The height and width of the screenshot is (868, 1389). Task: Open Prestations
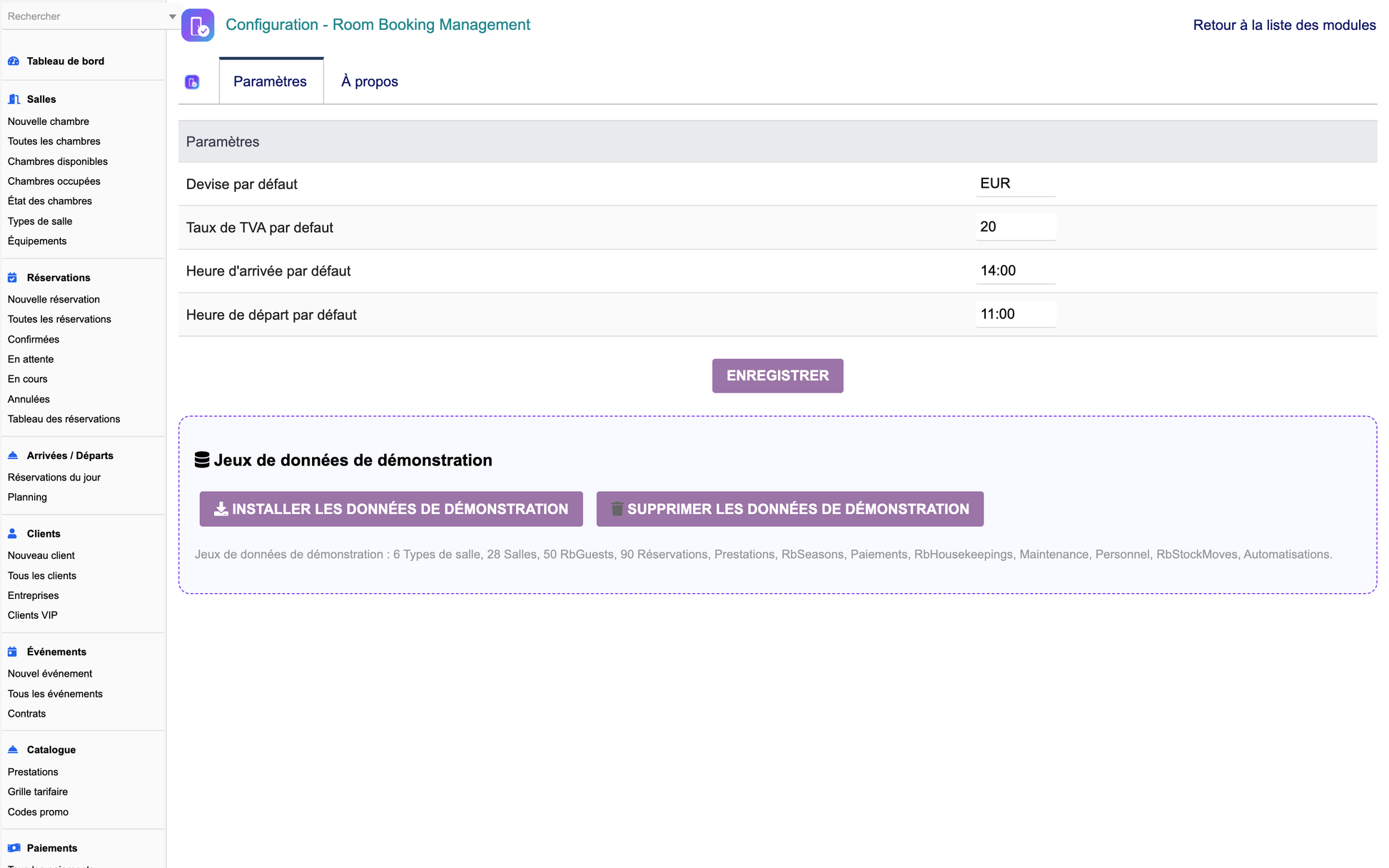point(33,772)
